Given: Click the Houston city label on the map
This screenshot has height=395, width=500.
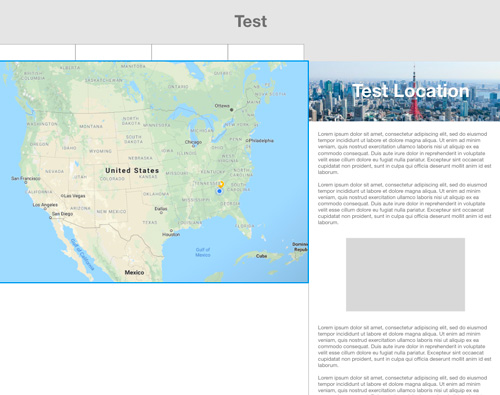Looking at the screenshot, I should tap(171, 234).
